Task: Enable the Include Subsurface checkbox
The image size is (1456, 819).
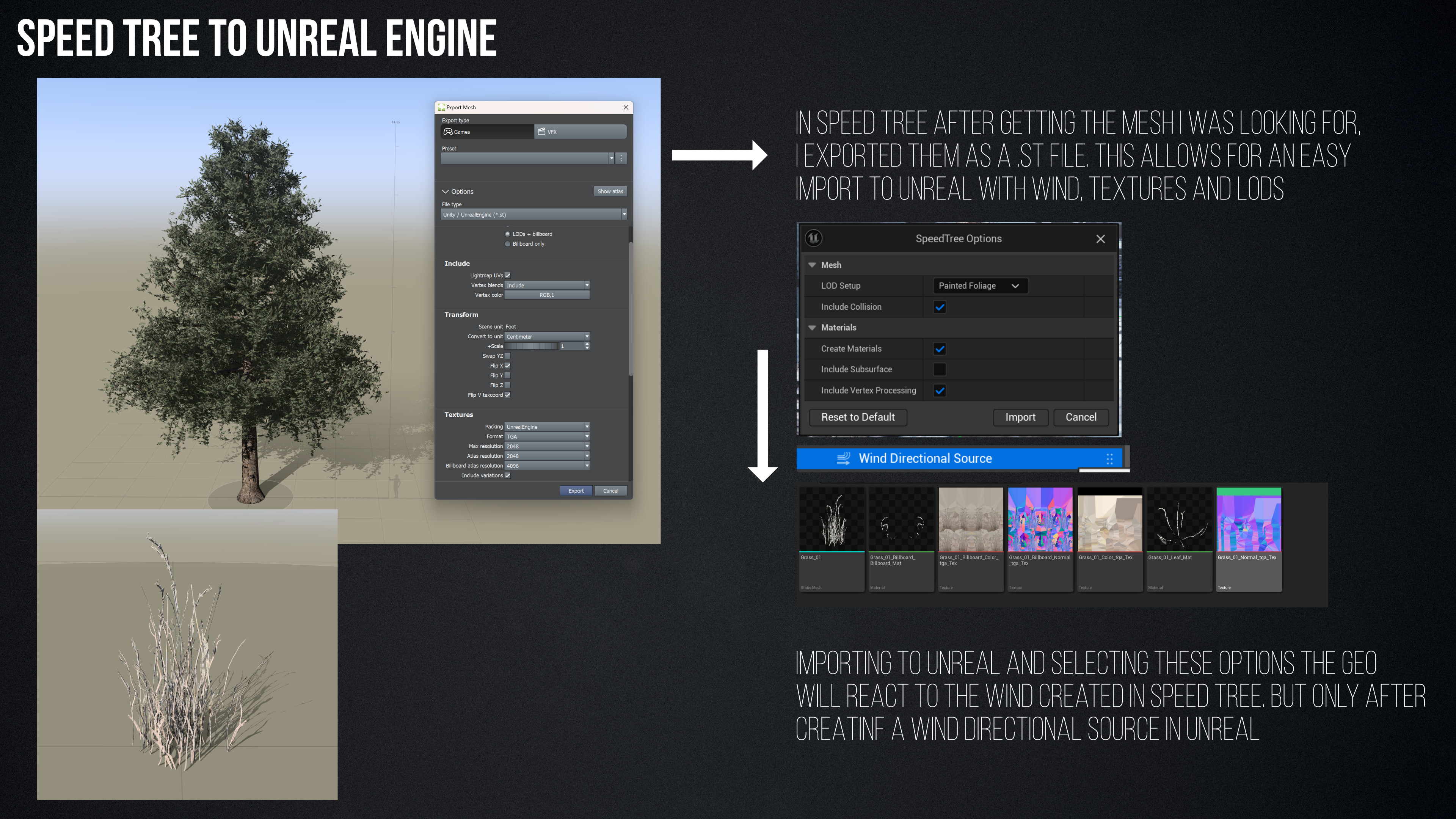Action: 940,370
